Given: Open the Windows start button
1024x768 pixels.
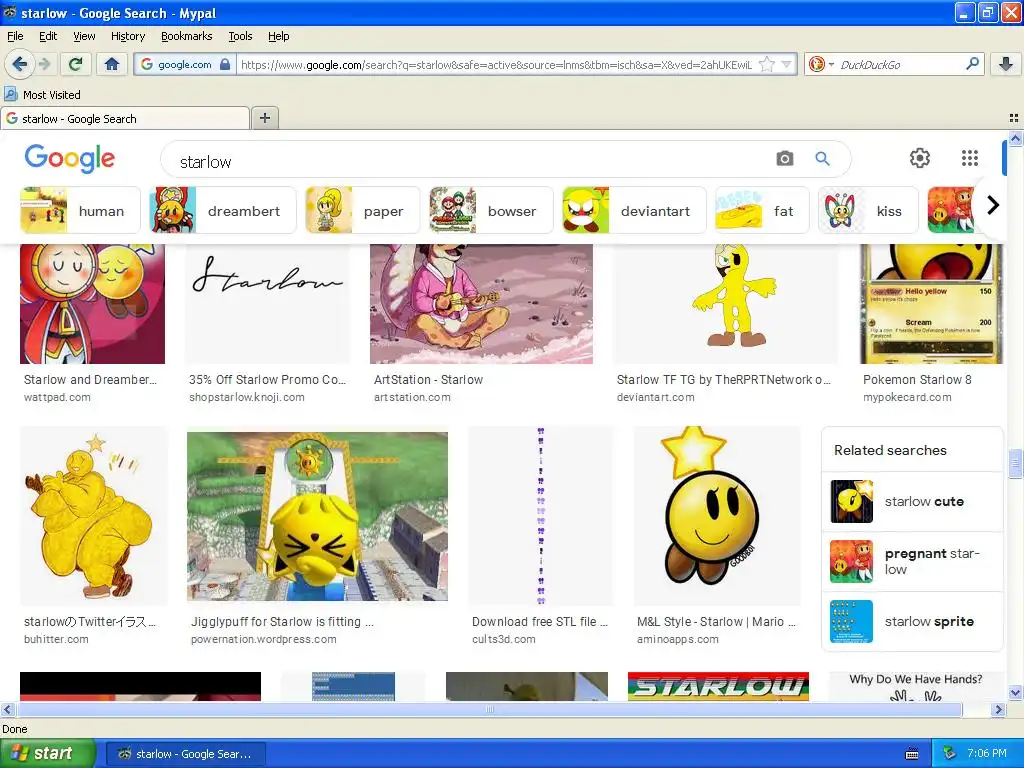Looking at the screenshot, I should tap(48, 754).
